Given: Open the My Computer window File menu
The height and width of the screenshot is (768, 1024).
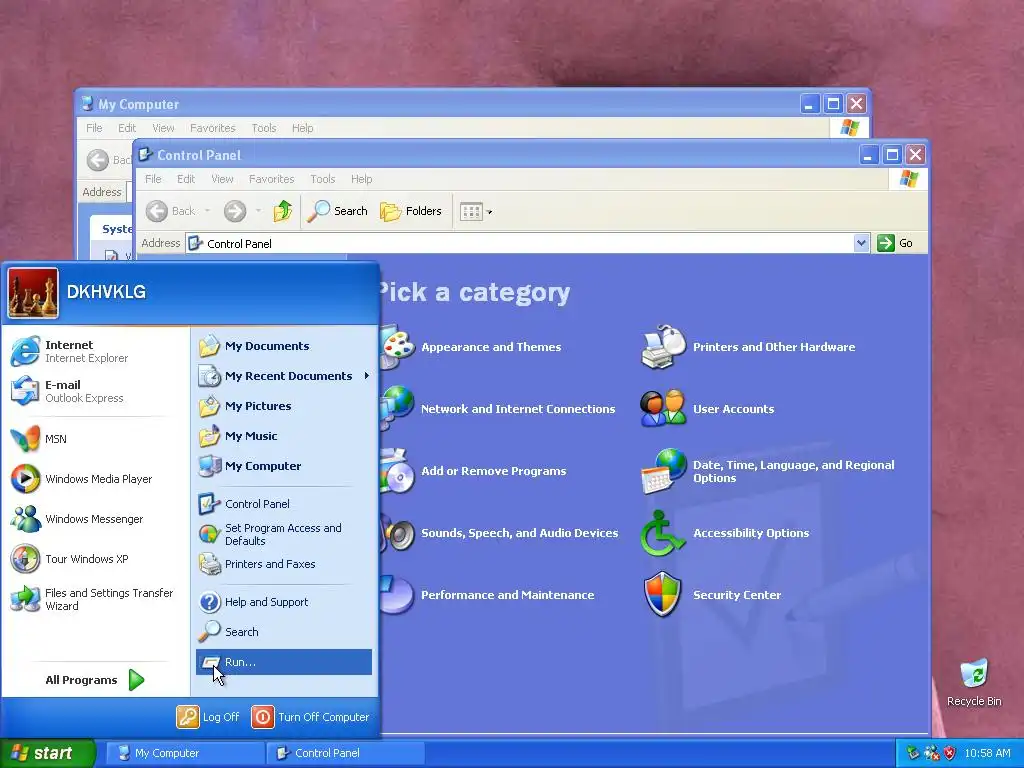Looking at the screenshot, I should [x=94, y=128].
